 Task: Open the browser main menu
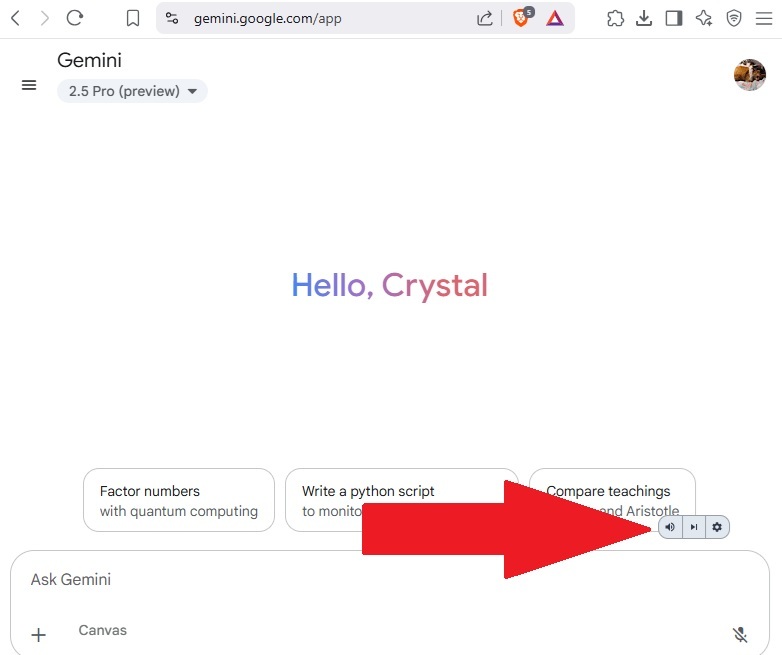pyautogui.click(x=764, y=18)
